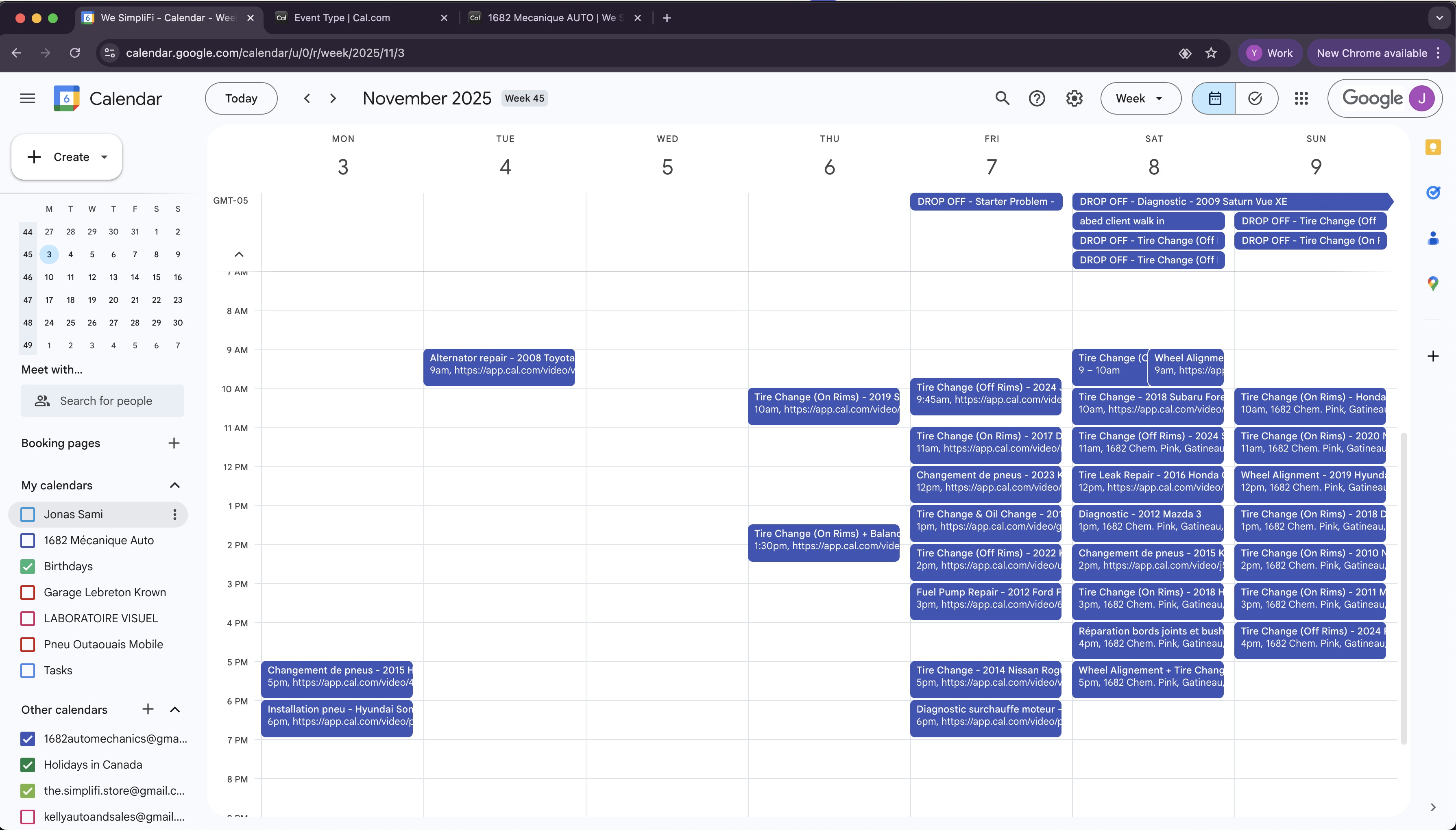
Task: Enable the 1682 Mécanique Auto calendar
Action: coord(27,541)
